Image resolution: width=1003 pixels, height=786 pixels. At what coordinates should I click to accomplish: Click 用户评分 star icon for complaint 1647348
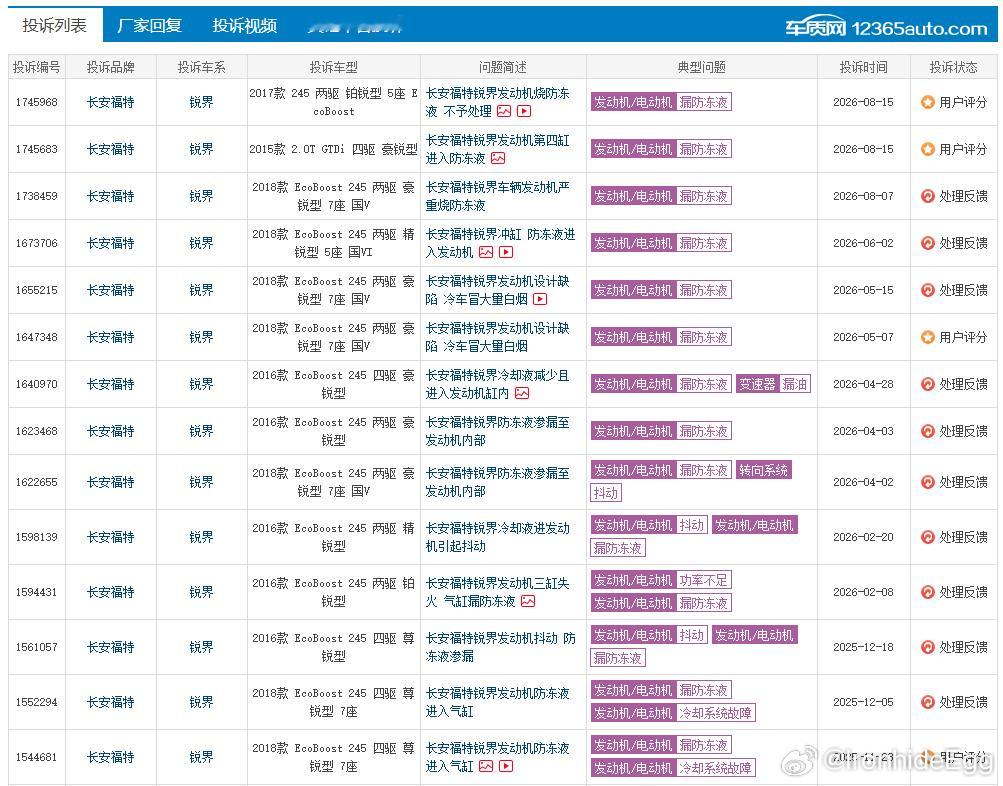coord(928,337)
